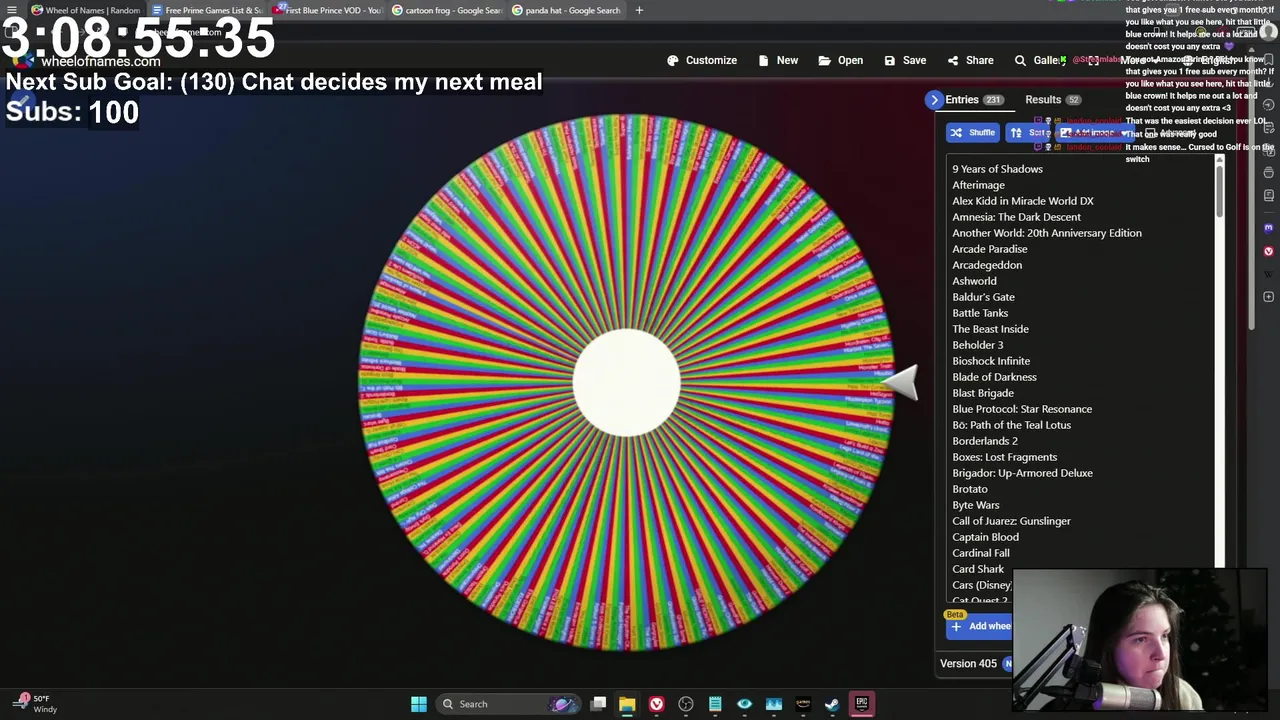
Task: Click the Add wheel button
Action: pyautogui.click(x=980, y=627)
